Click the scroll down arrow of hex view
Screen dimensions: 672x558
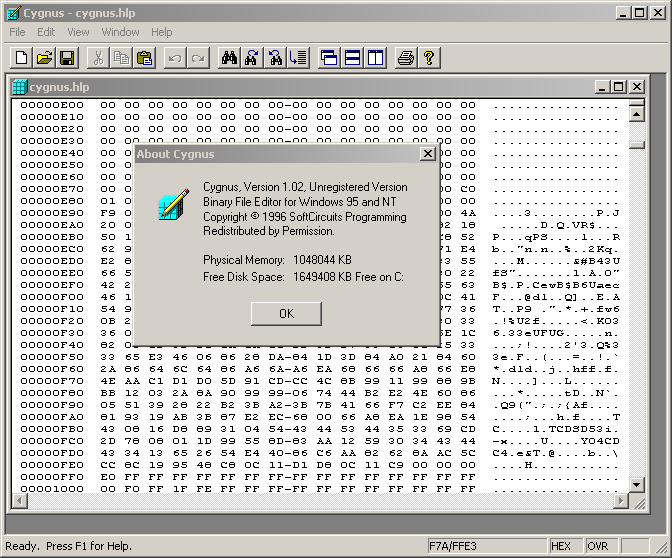coord(636,485)
